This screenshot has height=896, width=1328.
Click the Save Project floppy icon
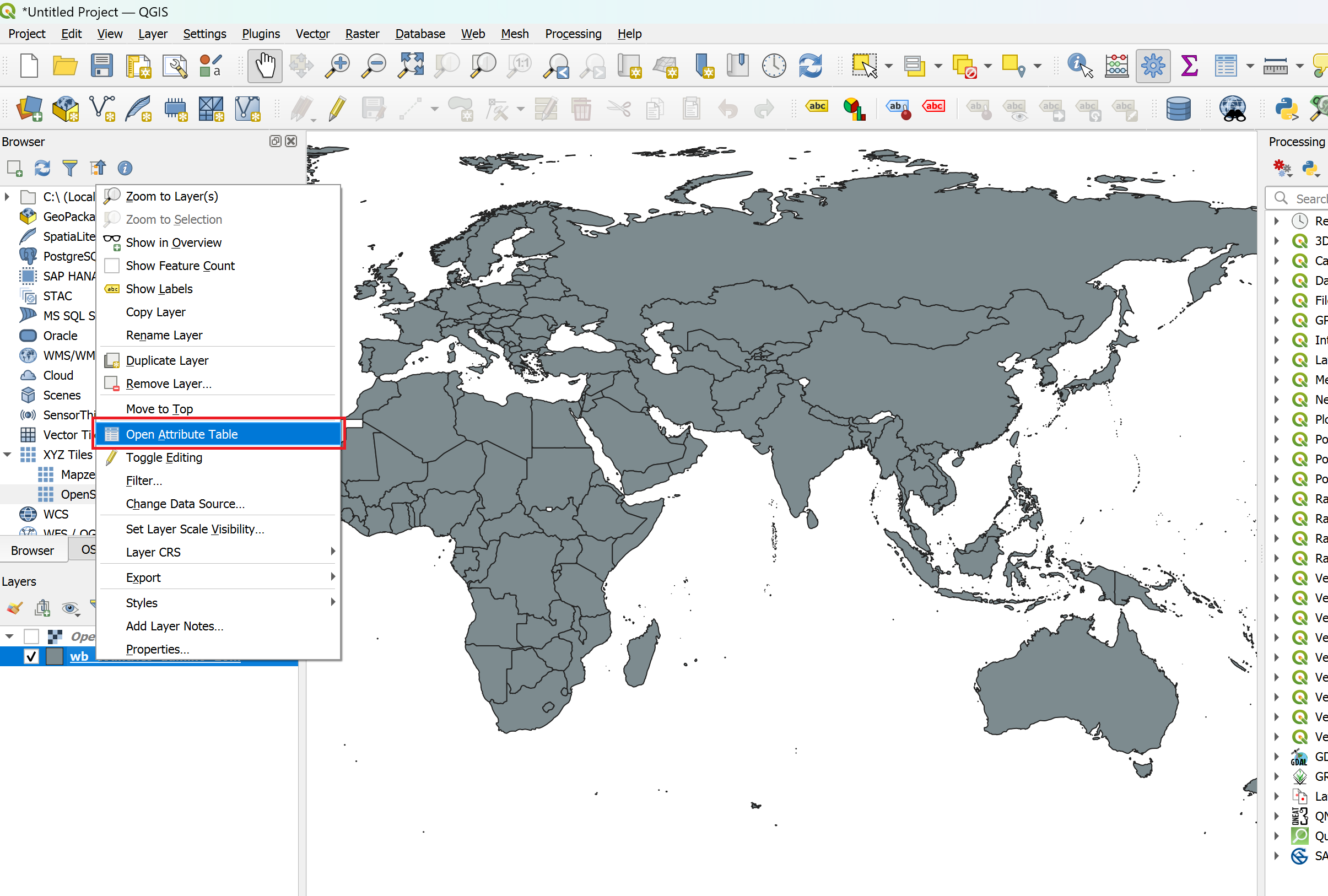point(102,66)
